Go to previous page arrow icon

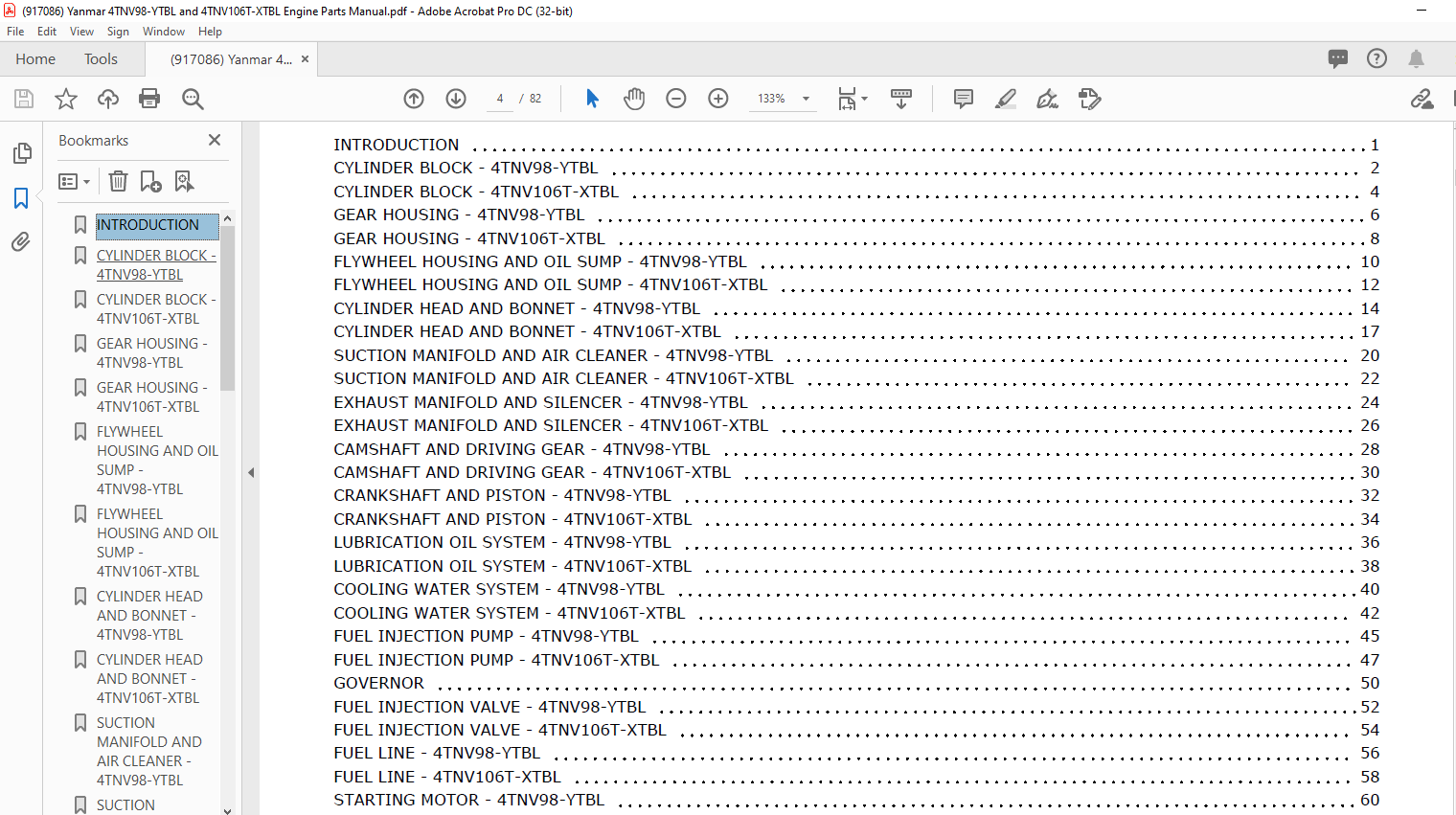coord(414,99)
